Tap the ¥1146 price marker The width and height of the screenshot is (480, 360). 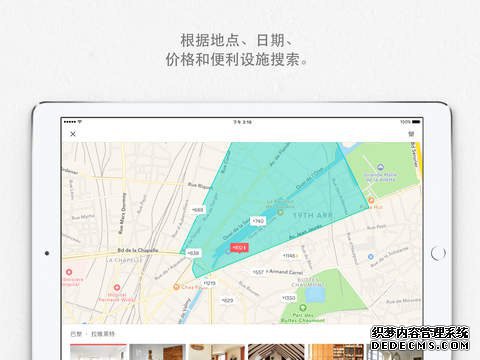289,256
